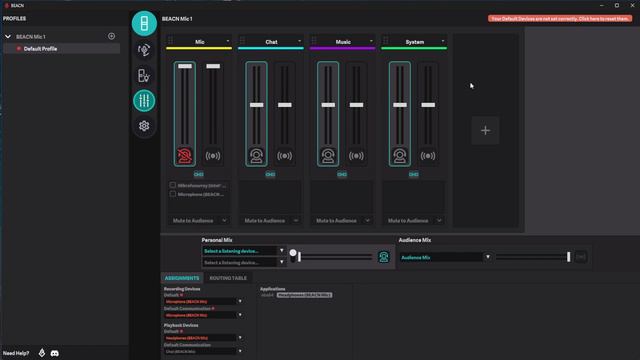Viewport: 640px width, 360px height.
Task: Grab the Music channel drag handle dots
Action: [314, 40]
